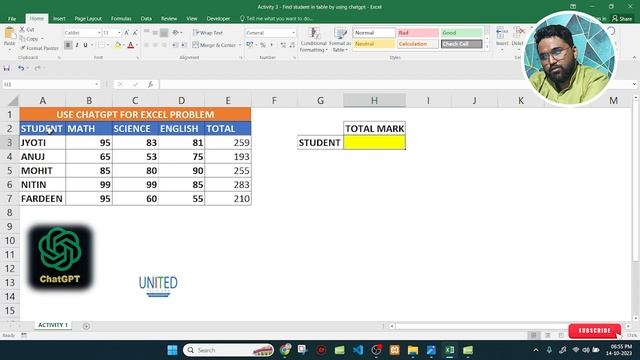Switch to the Data ribbon tab
This screenshot has height=360, width=640.
[146, 19]
